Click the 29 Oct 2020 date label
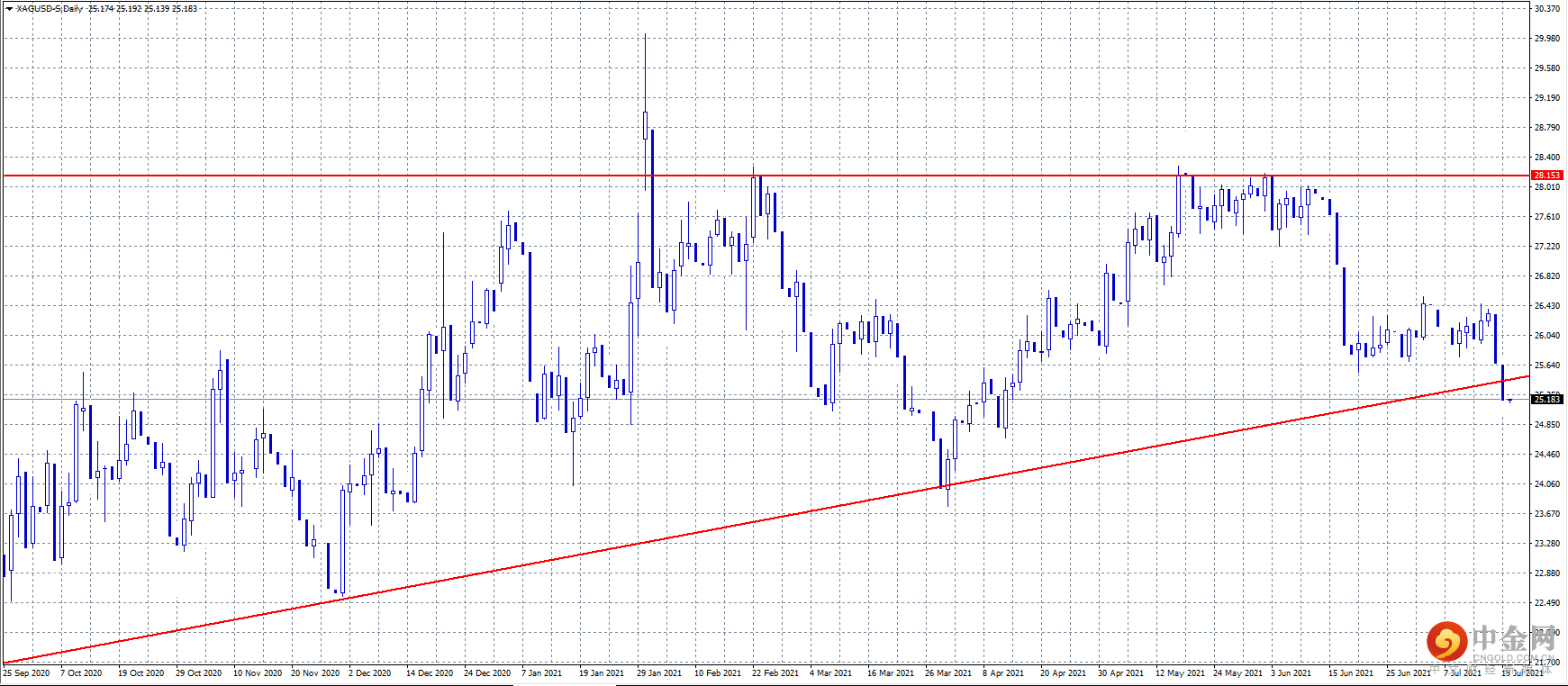Image resolution: width=1568 pixels, height=686 pixels. tap(199, 672)
